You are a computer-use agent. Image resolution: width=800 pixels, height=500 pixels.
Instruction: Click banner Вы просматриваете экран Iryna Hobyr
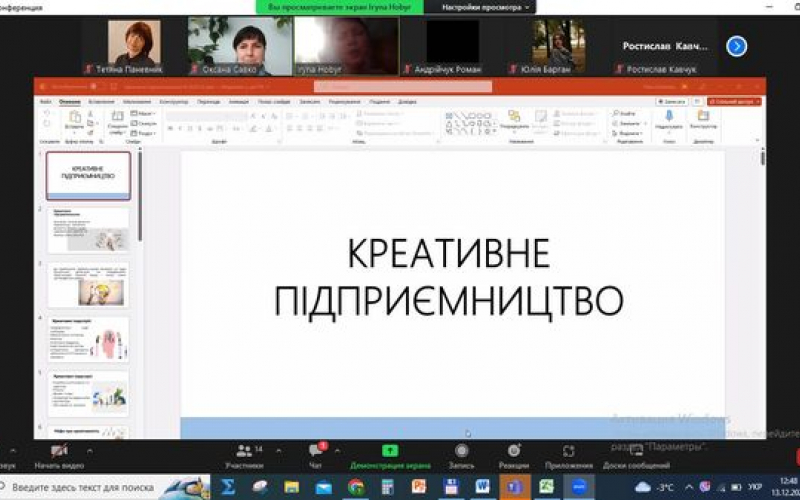(339, 7)
